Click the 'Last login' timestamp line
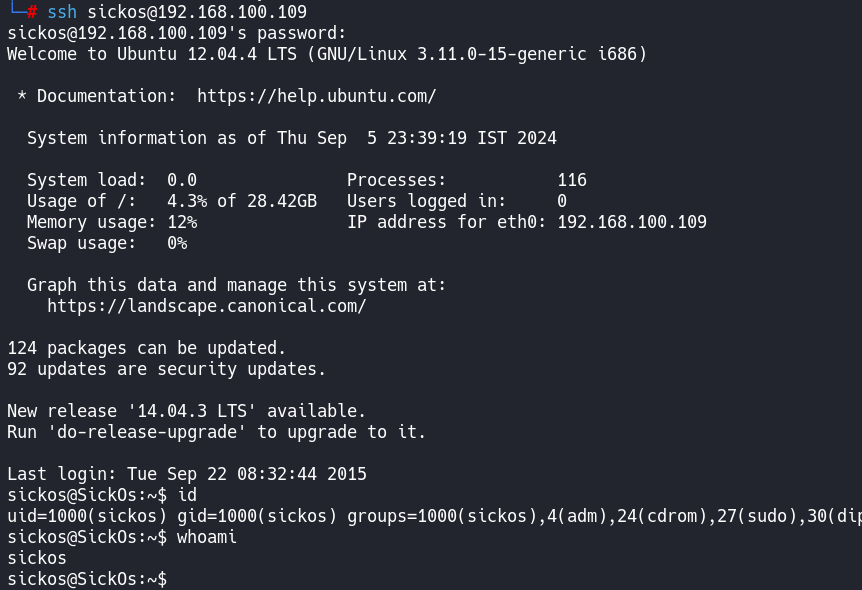Image resolution: width=862 pixels, height=590 pixels. click(187, 474)
